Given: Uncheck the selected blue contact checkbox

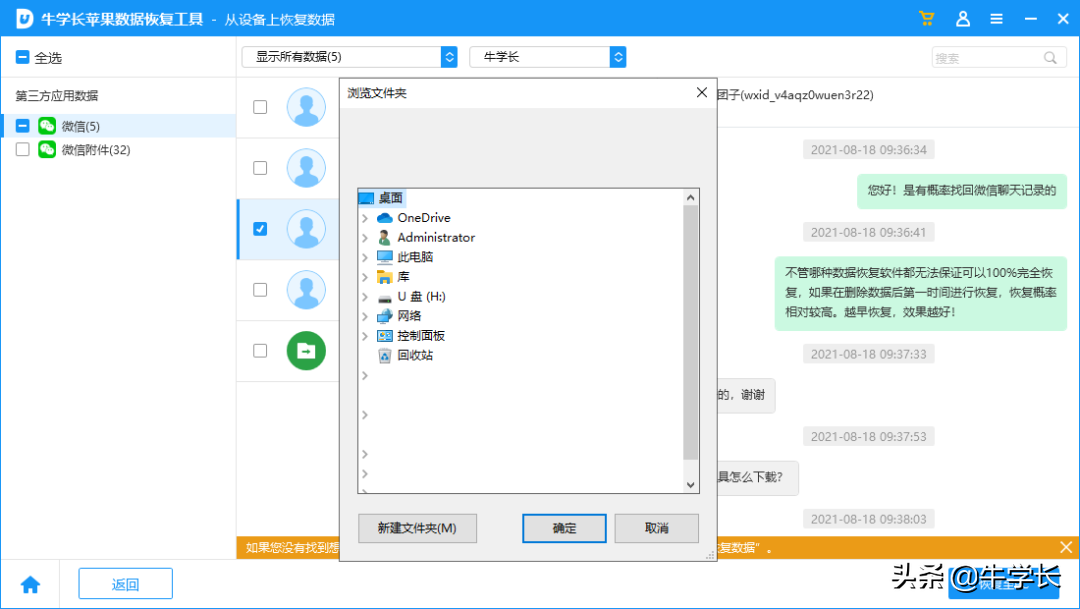Looking at the screenshot, I should (259, 229).
